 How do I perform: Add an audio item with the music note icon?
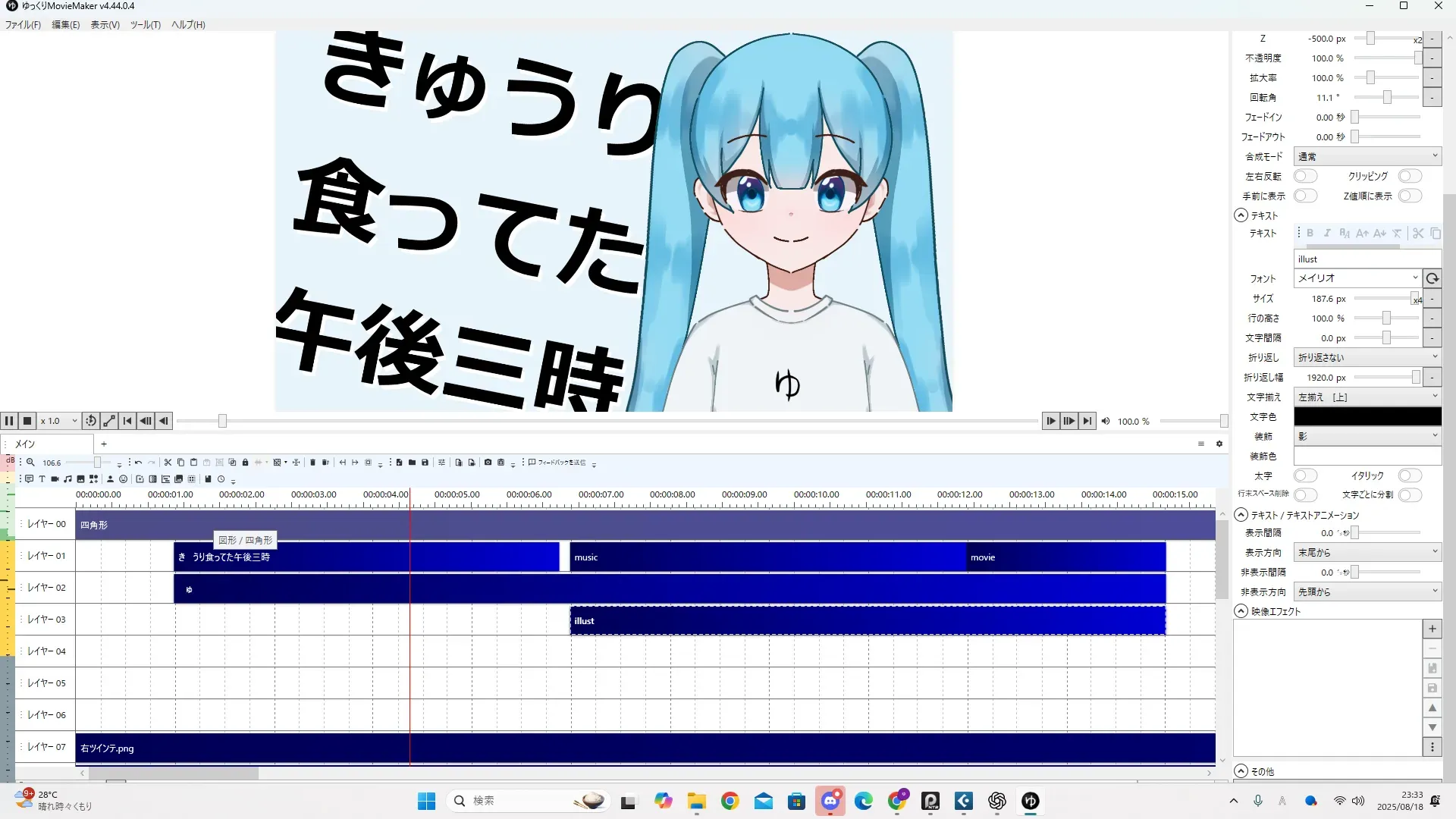coord(67,479)
